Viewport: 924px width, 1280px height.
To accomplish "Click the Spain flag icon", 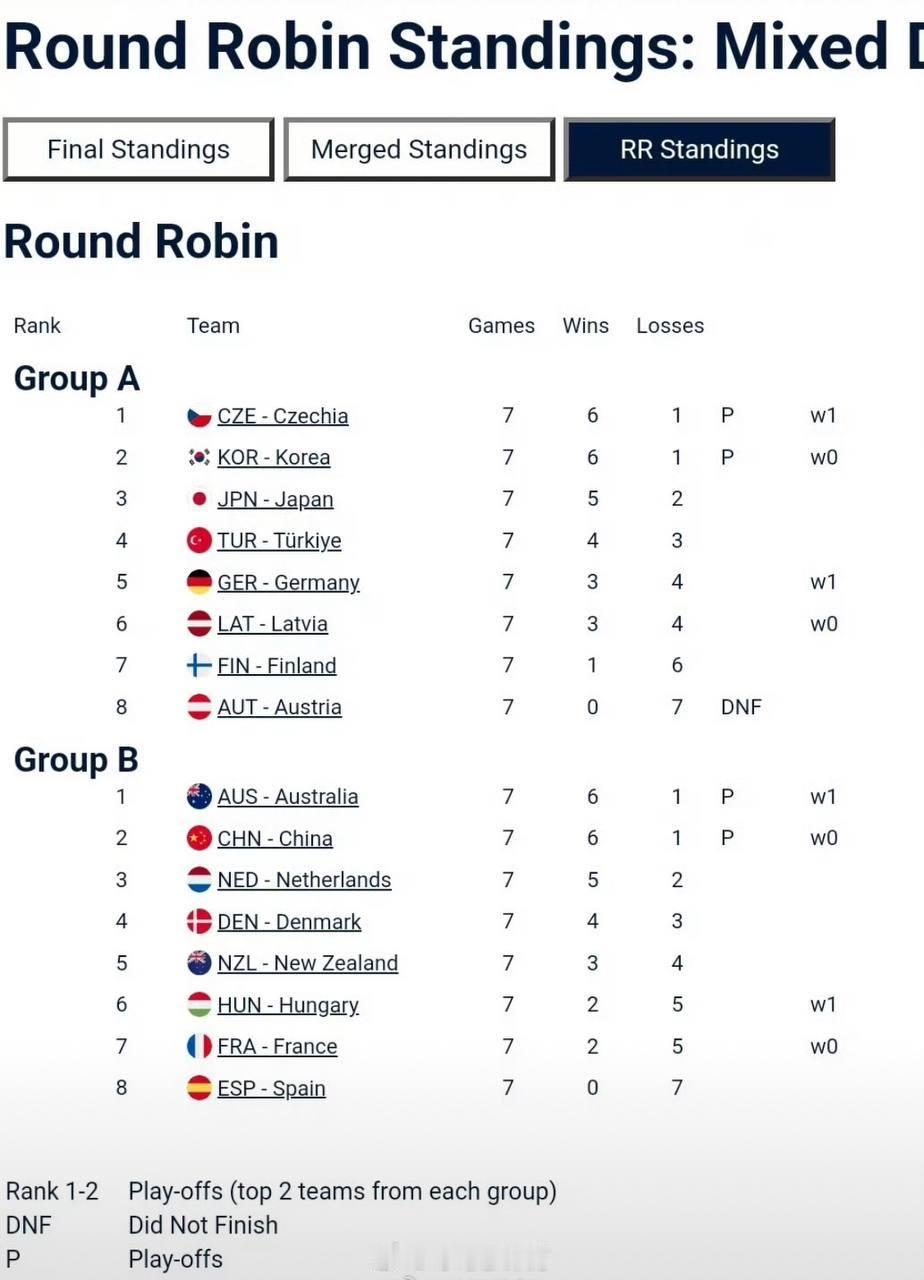I will [199, 1089].
